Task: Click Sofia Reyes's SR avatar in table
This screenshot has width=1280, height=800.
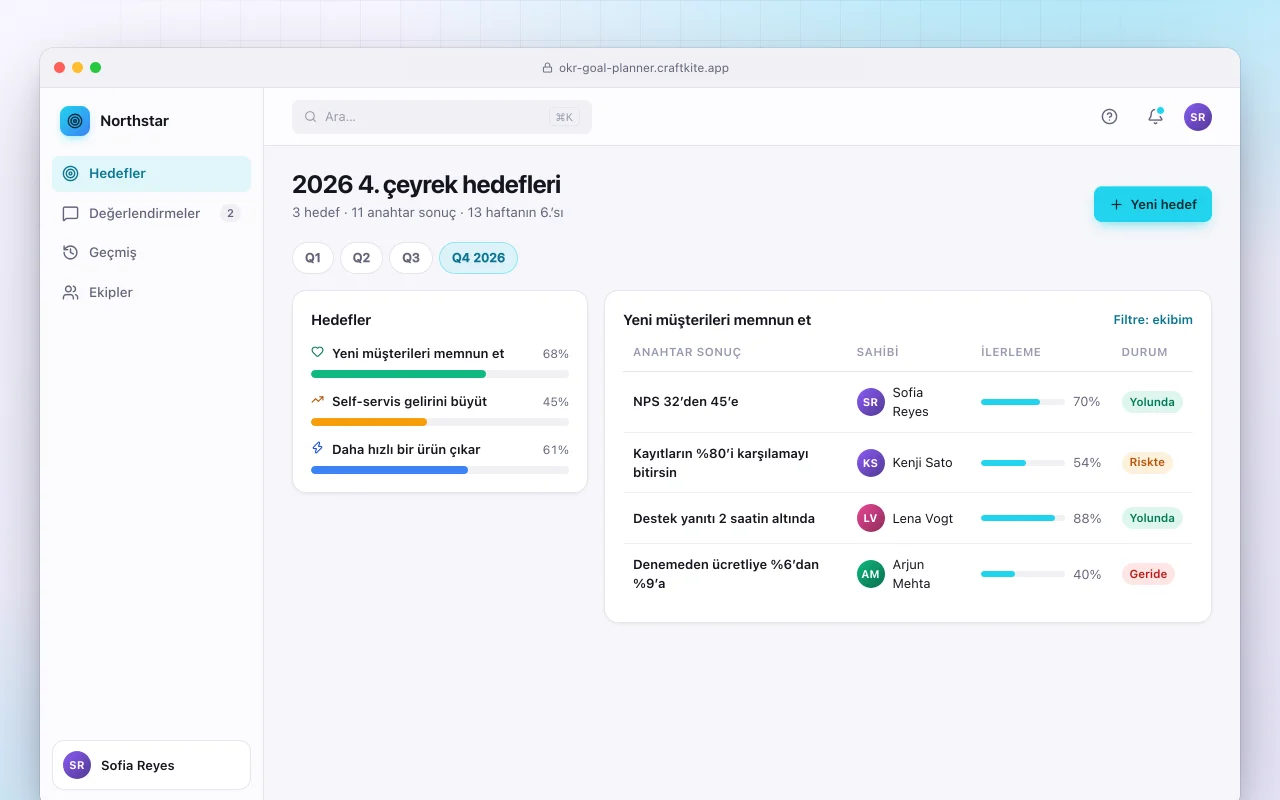Action: pos(871,402)
